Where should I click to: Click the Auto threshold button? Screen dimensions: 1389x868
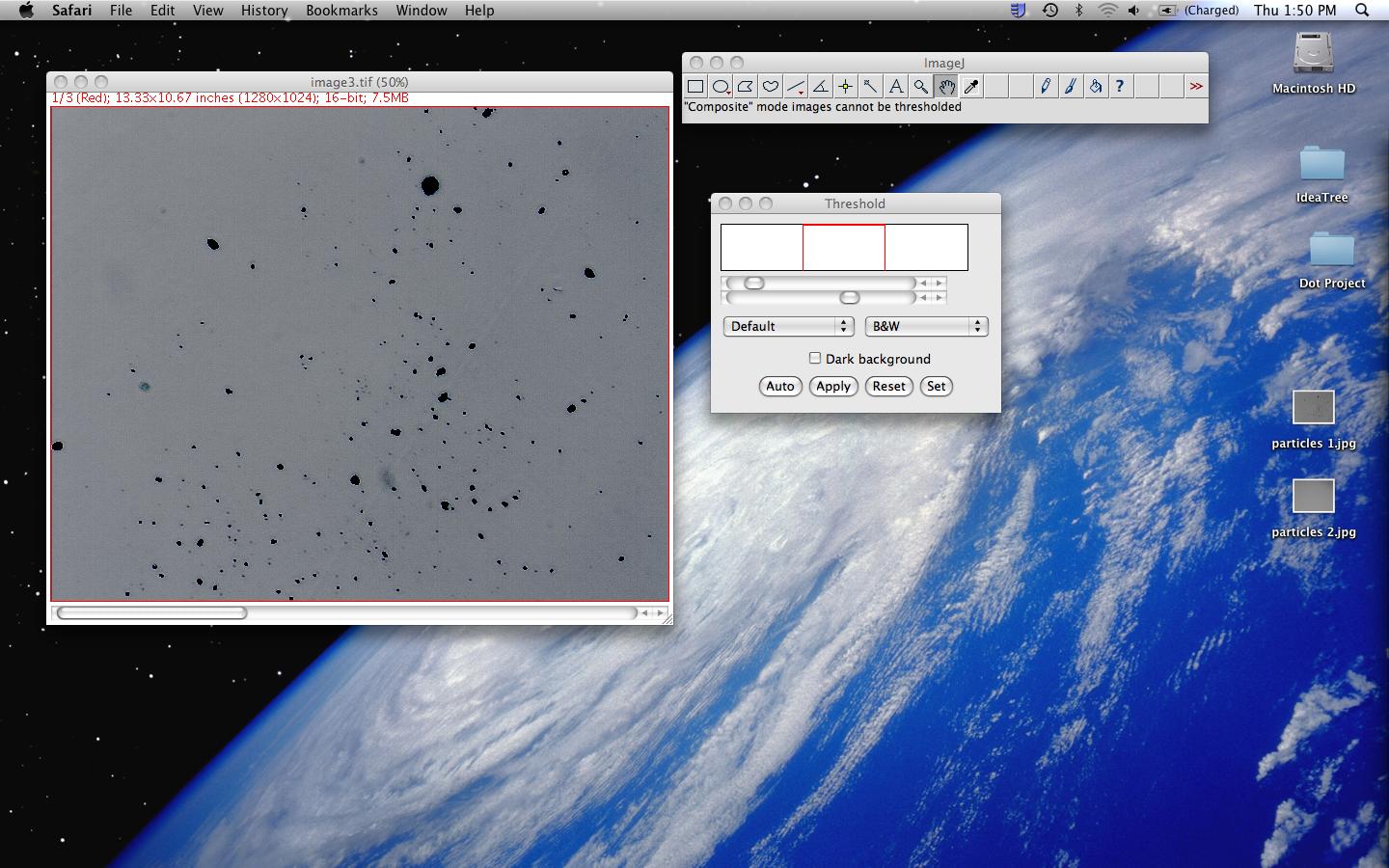[x=779, y=386]
